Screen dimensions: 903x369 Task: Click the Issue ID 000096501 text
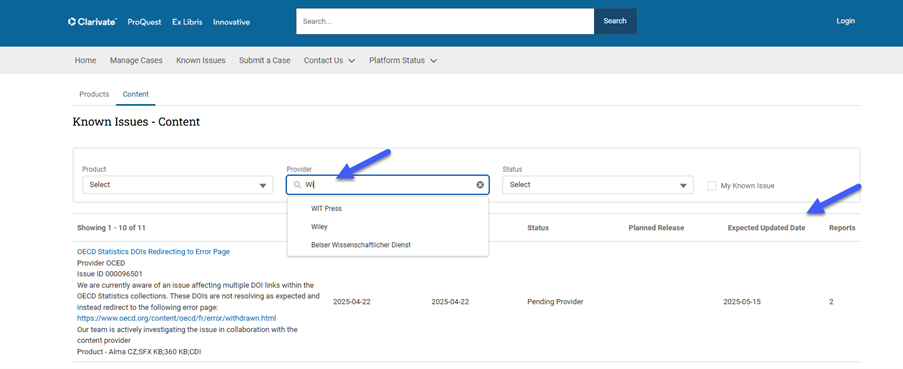[109, 274]
